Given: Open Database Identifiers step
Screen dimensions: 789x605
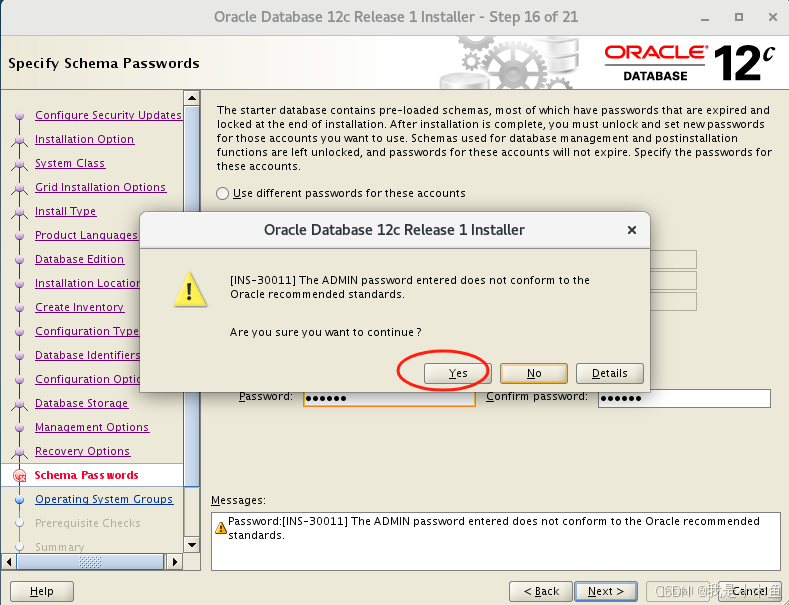Looking at the screenshot, I should coord(87,355).
